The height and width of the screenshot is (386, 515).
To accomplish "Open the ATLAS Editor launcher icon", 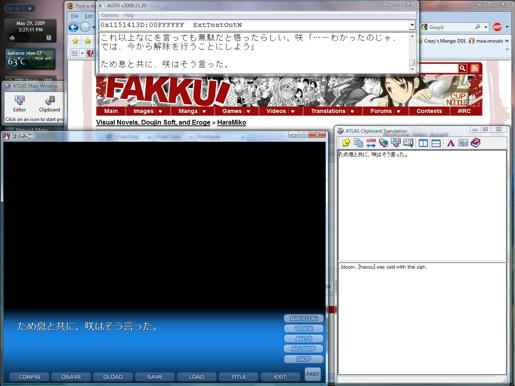I will (x=19, y=104).
